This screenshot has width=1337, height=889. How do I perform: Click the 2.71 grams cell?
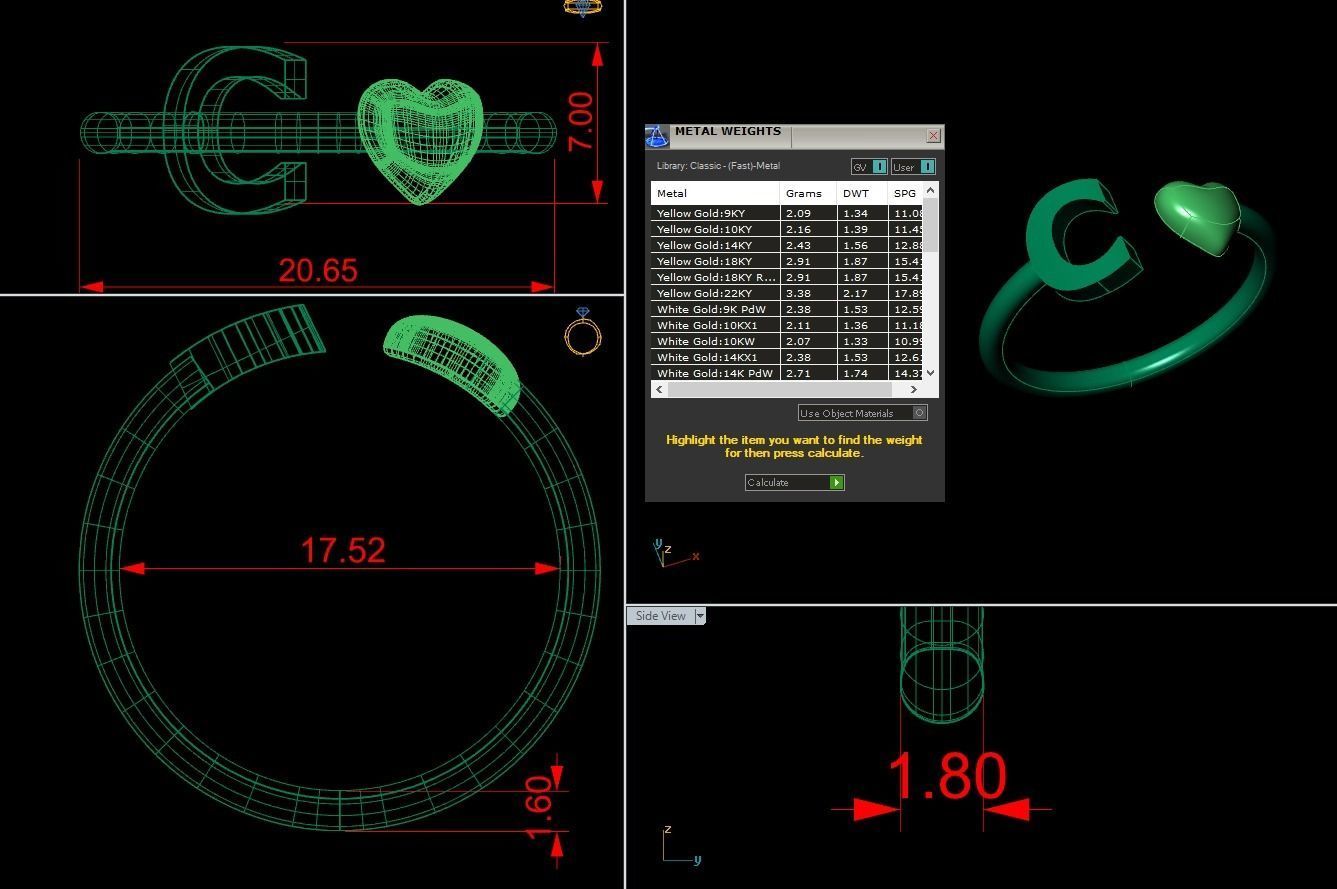(808, 373)
